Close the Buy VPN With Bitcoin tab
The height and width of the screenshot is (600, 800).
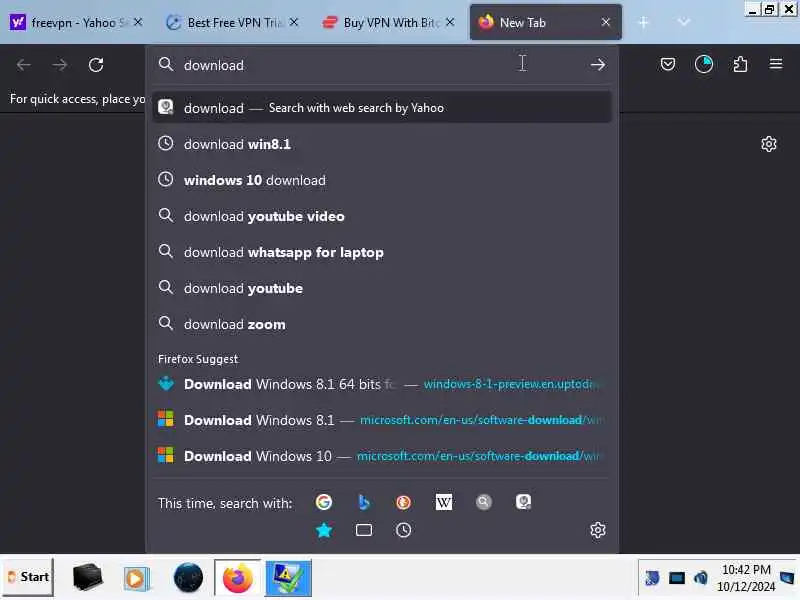click(450, 22)
